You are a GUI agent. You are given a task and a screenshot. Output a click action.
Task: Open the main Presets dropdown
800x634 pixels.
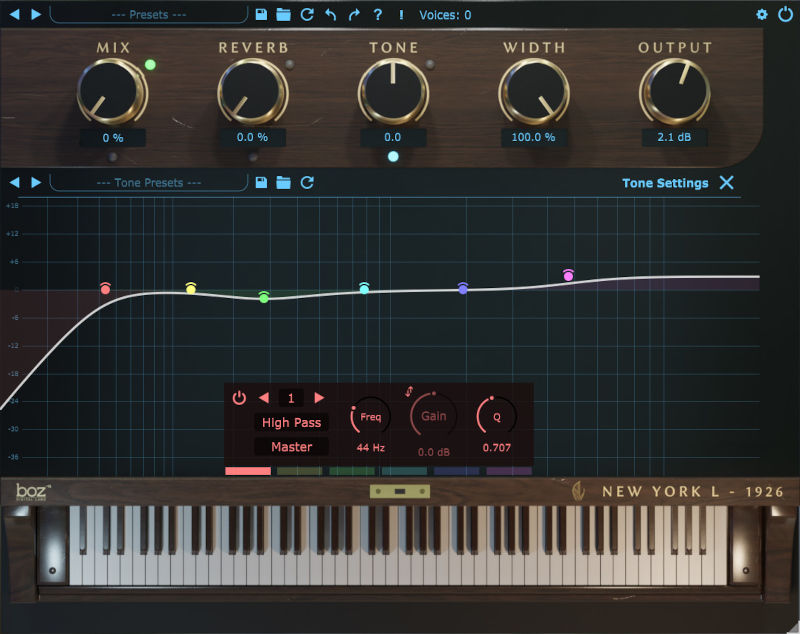click(148, 15)
